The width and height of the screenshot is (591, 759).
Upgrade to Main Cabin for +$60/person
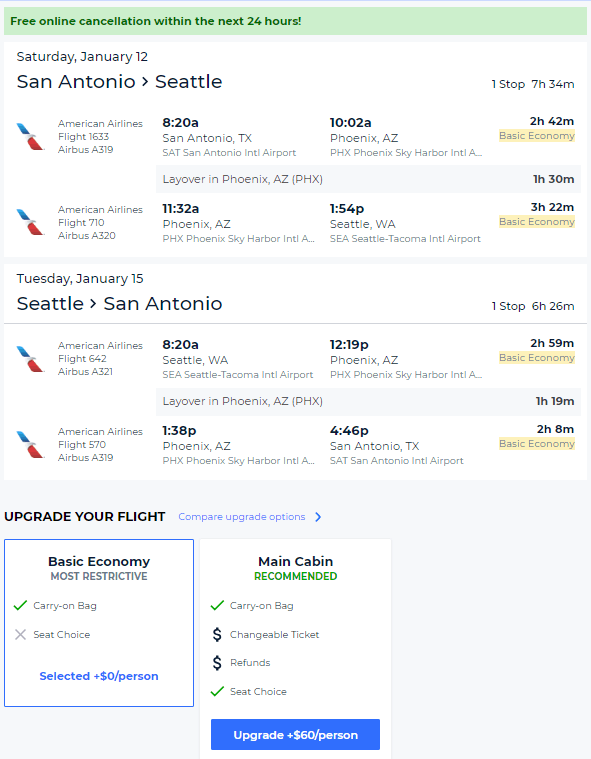pos(295,735)
